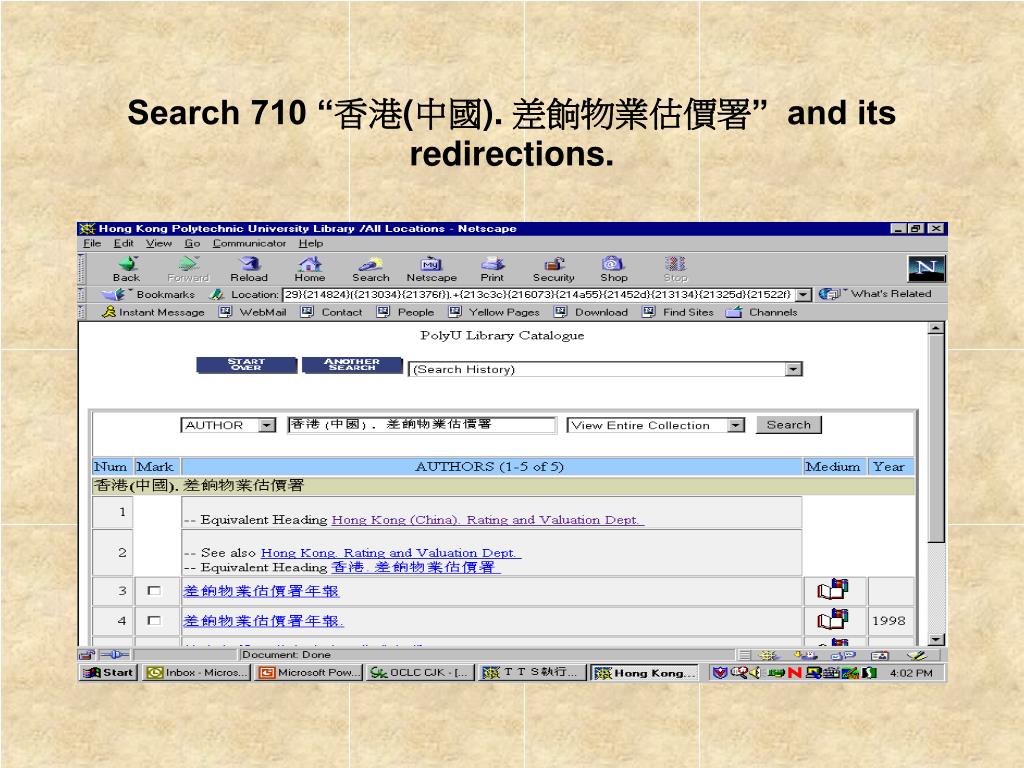Screen dimensions: 1024x768
Task: Expand the Search History dropdown
Action: 793,370
